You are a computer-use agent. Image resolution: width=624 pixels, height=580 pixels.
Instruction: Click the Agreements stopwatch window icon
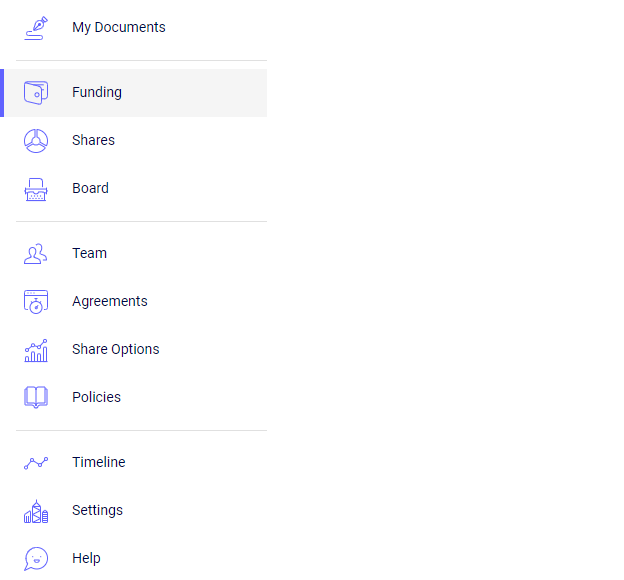36,302
